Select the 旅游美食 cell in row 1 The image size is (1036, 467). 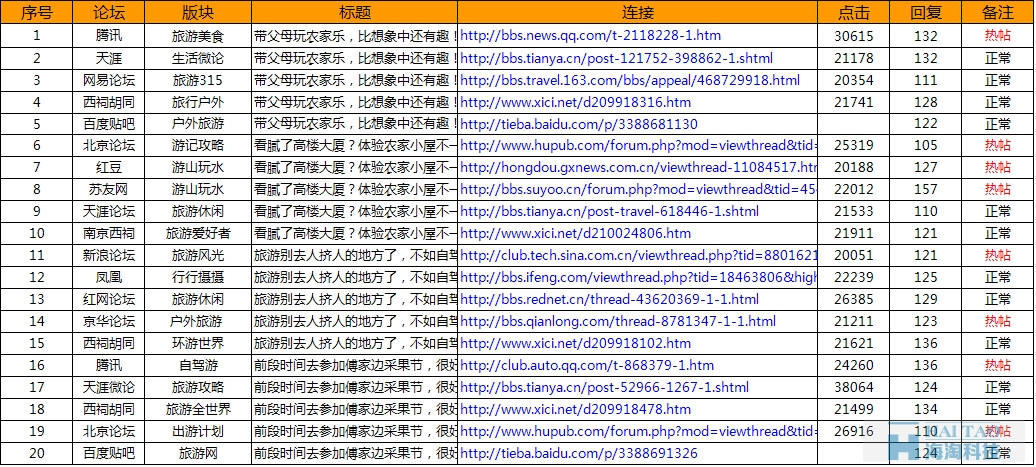point(198,36)
